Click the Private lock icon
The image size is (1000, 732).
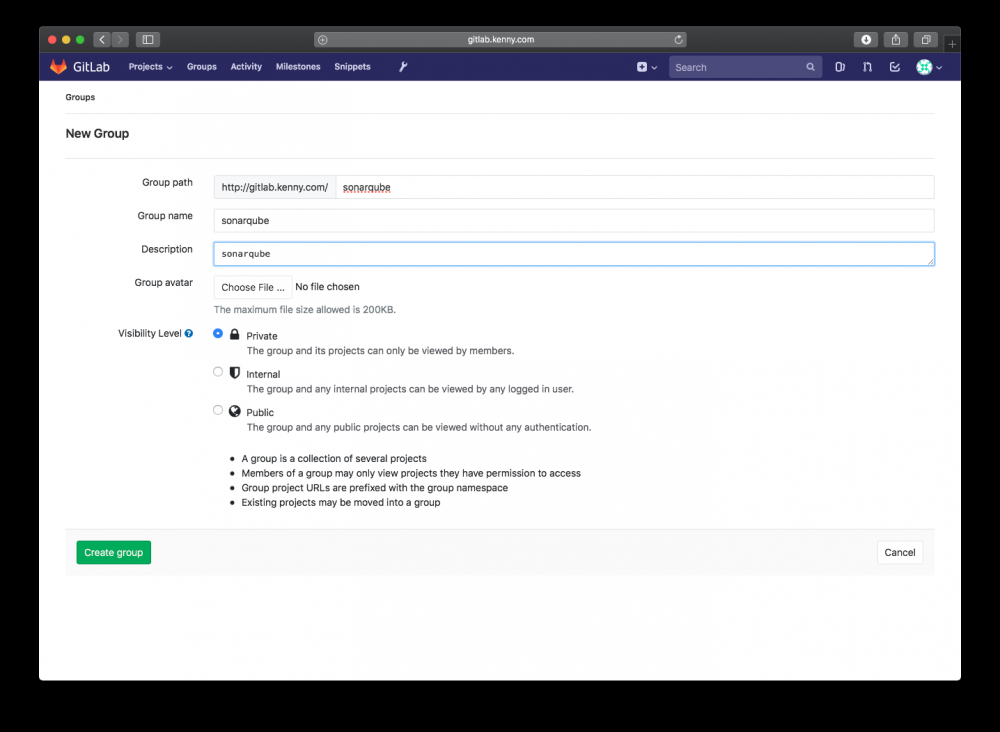pos(235,335)
